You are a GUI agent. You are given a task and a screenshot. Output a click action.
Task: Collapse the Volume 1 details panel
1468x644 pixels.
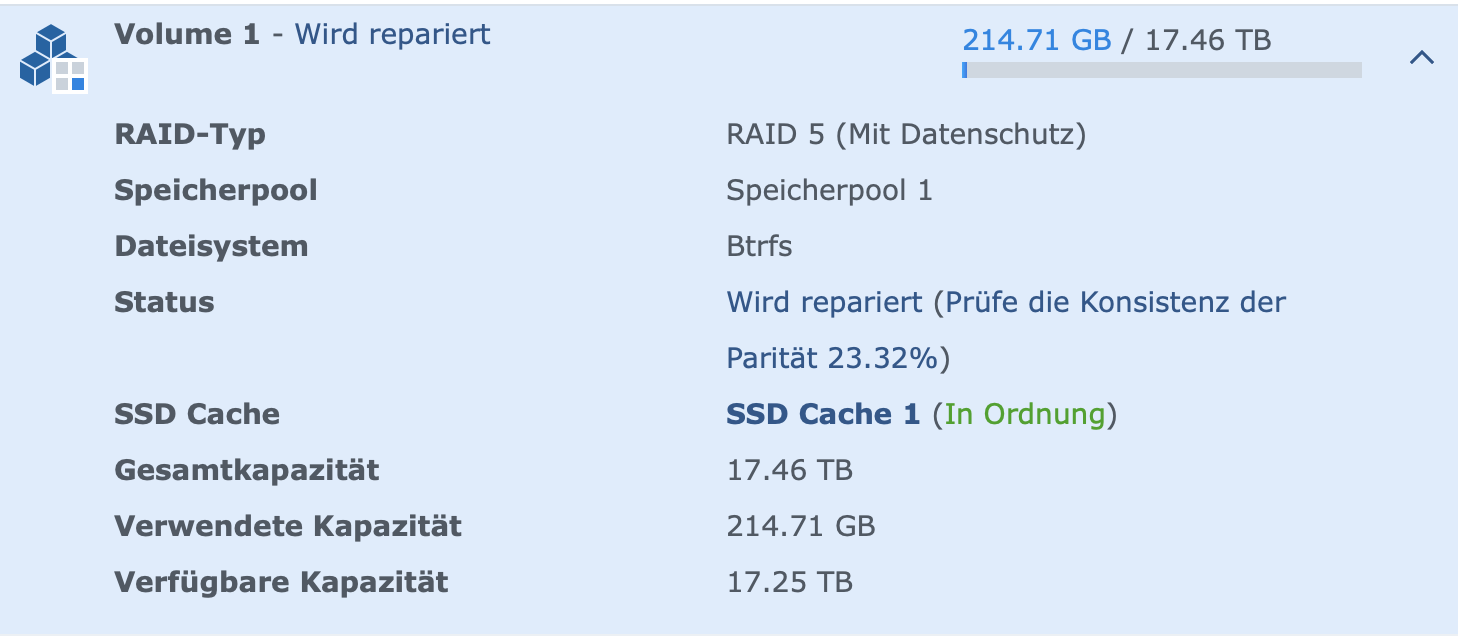(1421, 58)
